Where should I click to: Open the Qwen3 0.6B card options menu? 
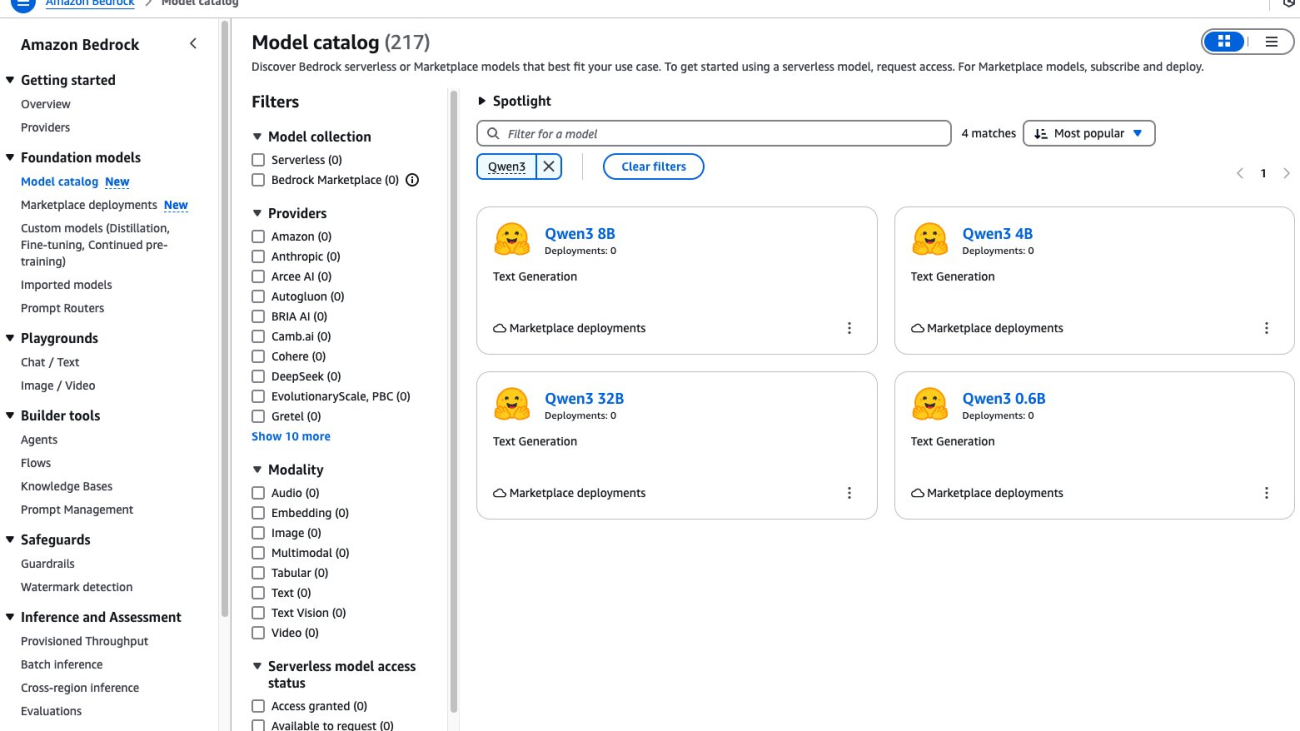pos(1267,493)
